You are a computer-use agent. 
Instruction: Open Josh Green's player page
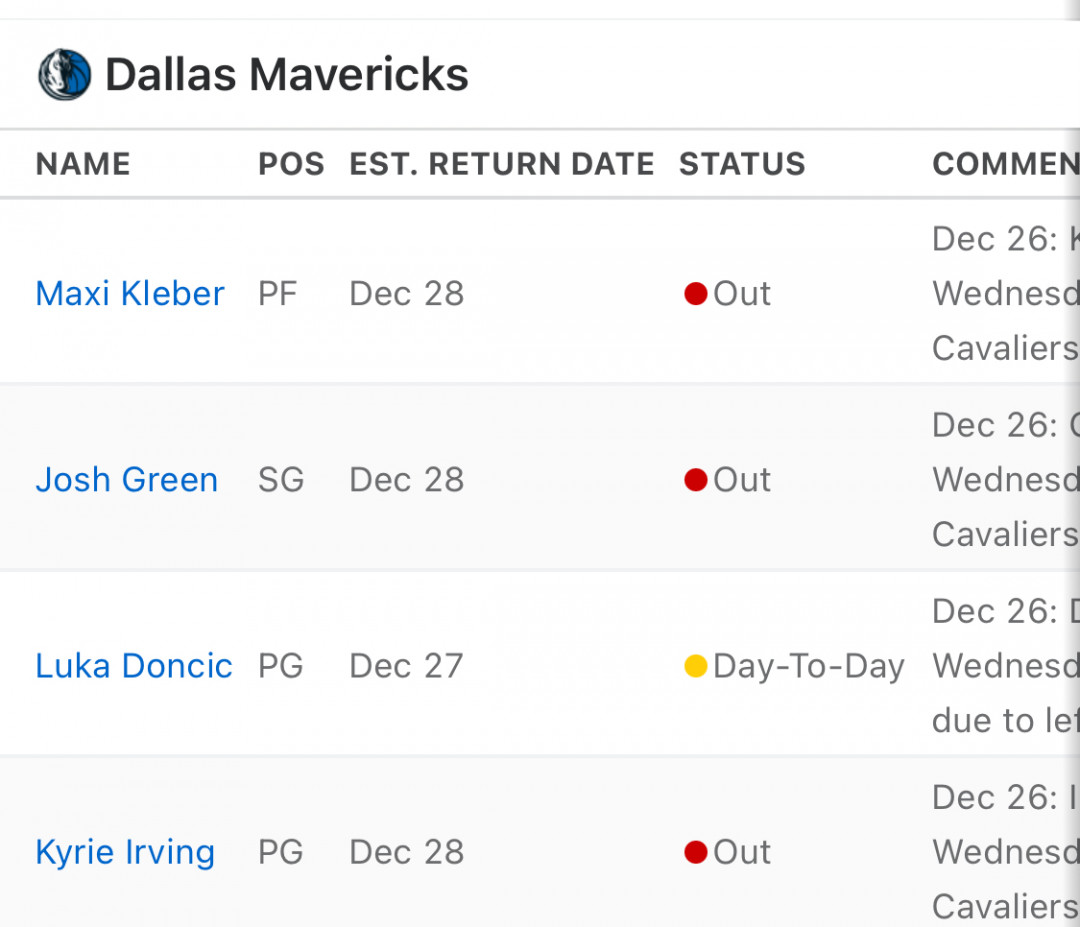point(126,479)
